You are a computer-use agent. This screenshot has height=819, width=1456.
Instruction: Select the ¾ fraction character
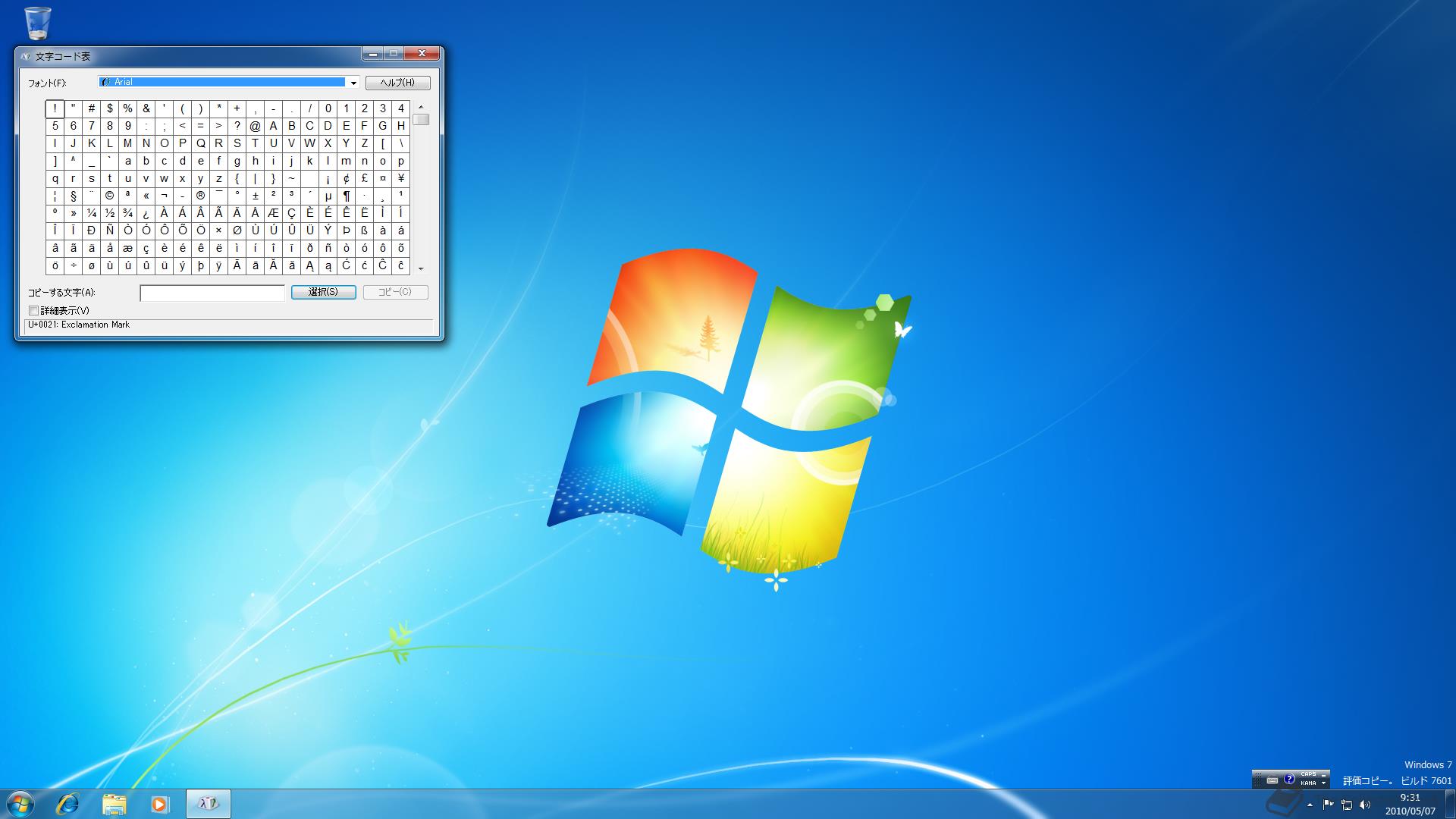128,213
